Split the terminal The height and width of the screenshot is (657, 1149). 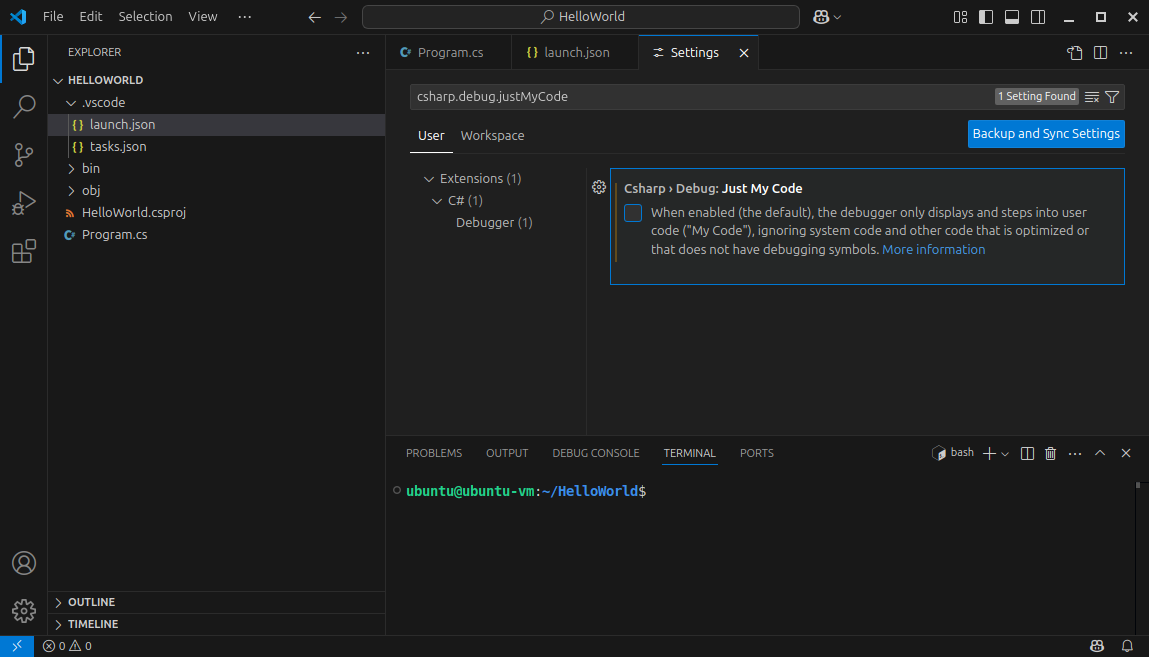[x=1027, y=453]
